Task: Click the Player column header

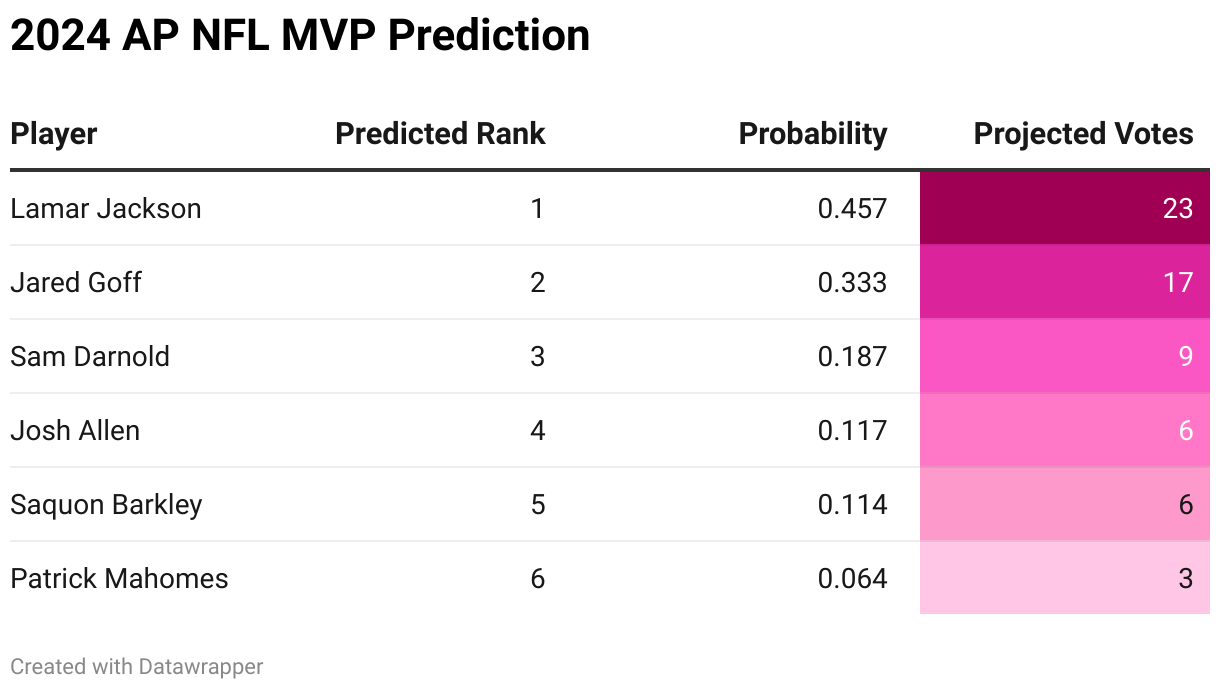Action: (x=54, y=134)
